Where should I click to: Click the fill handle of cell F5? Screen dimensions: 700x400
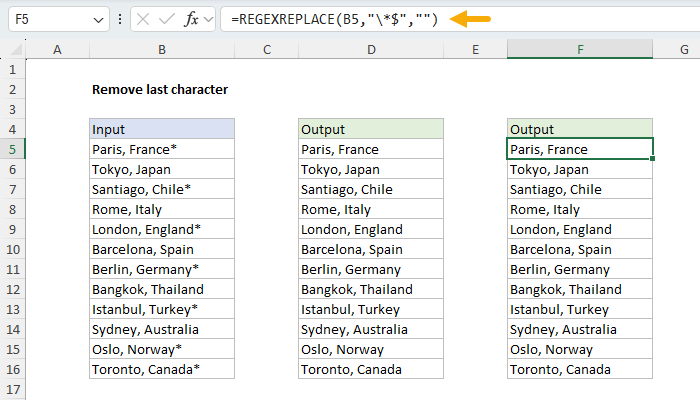tap(653, 159)
